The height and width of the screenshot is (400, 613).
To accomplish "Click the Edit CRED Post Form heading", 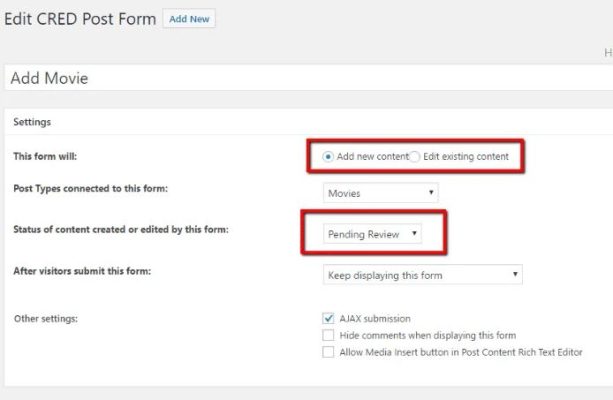I will (80, 19).
